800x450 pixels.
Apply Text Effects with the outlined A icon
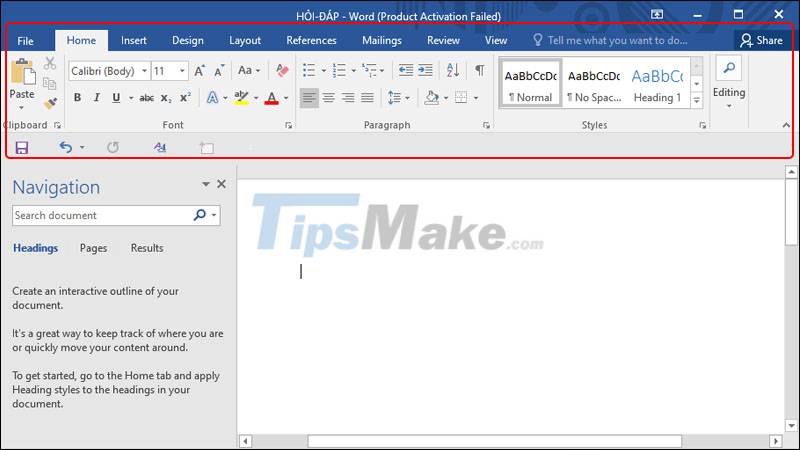coord(212,97)
